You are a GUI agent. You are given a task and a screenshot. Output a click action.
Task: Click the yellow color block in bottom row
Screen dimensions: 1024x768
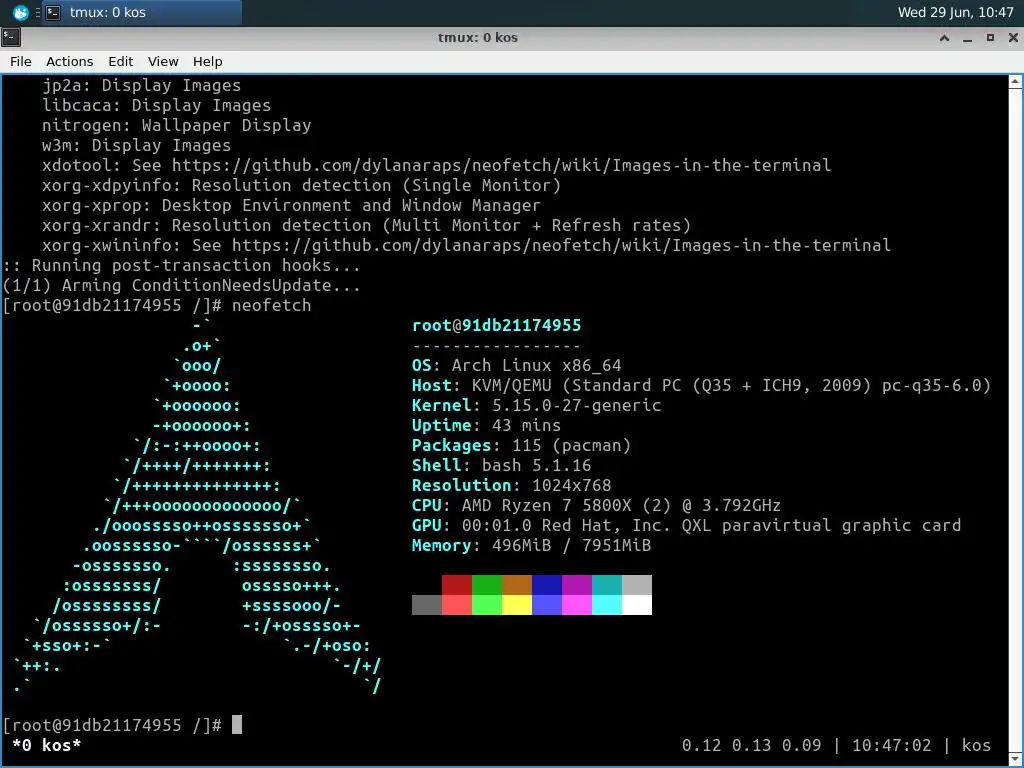[517, 605]
